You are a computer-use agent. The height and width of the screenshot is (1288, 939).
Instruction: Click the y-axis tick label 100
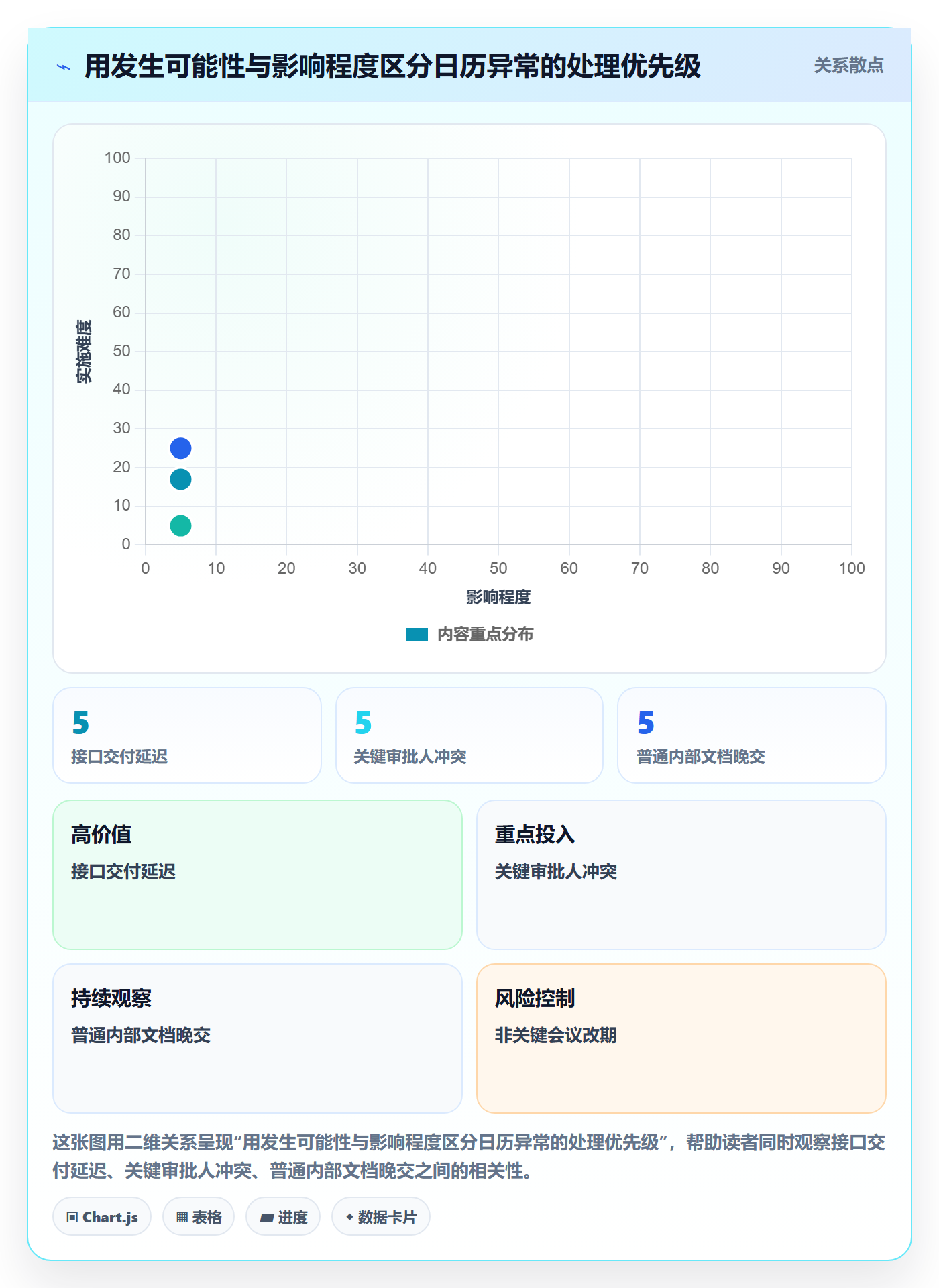pyautogui.click(x=117, y=158)
